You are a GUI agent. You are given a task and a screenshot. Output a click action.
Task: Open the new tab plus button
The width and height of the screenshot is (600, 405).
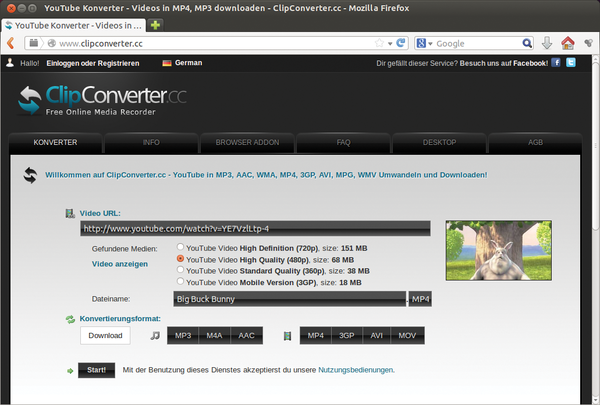pyautogui.click(x=155, y=25)
